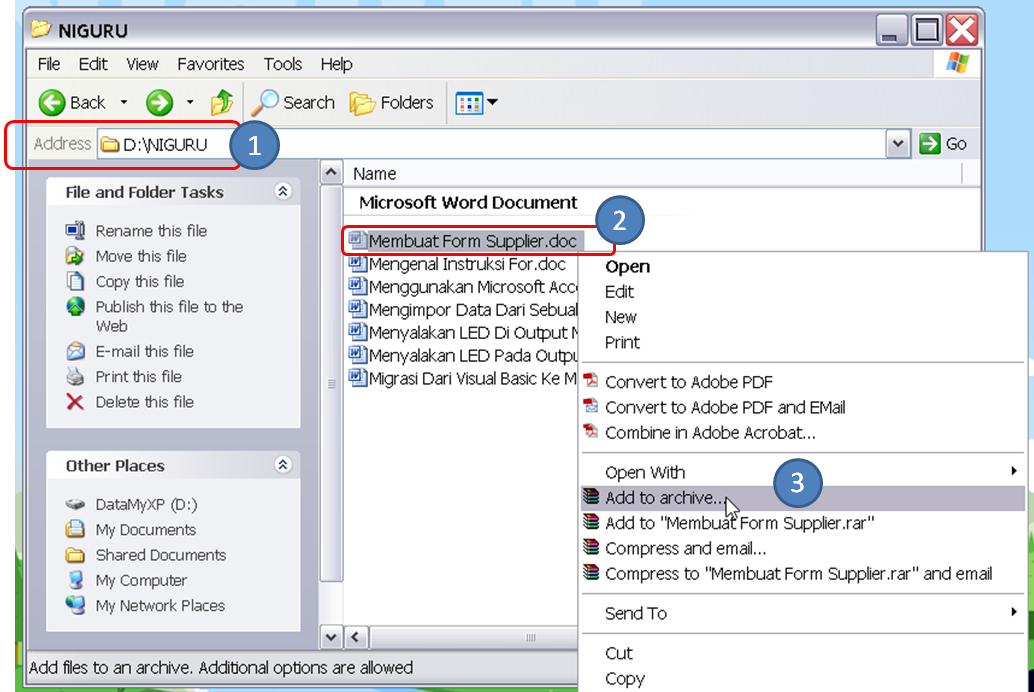The height and width of the screenshot is (692, 1034).
Task: Select the WinRAR Add to archive icon
Action: 590,495
